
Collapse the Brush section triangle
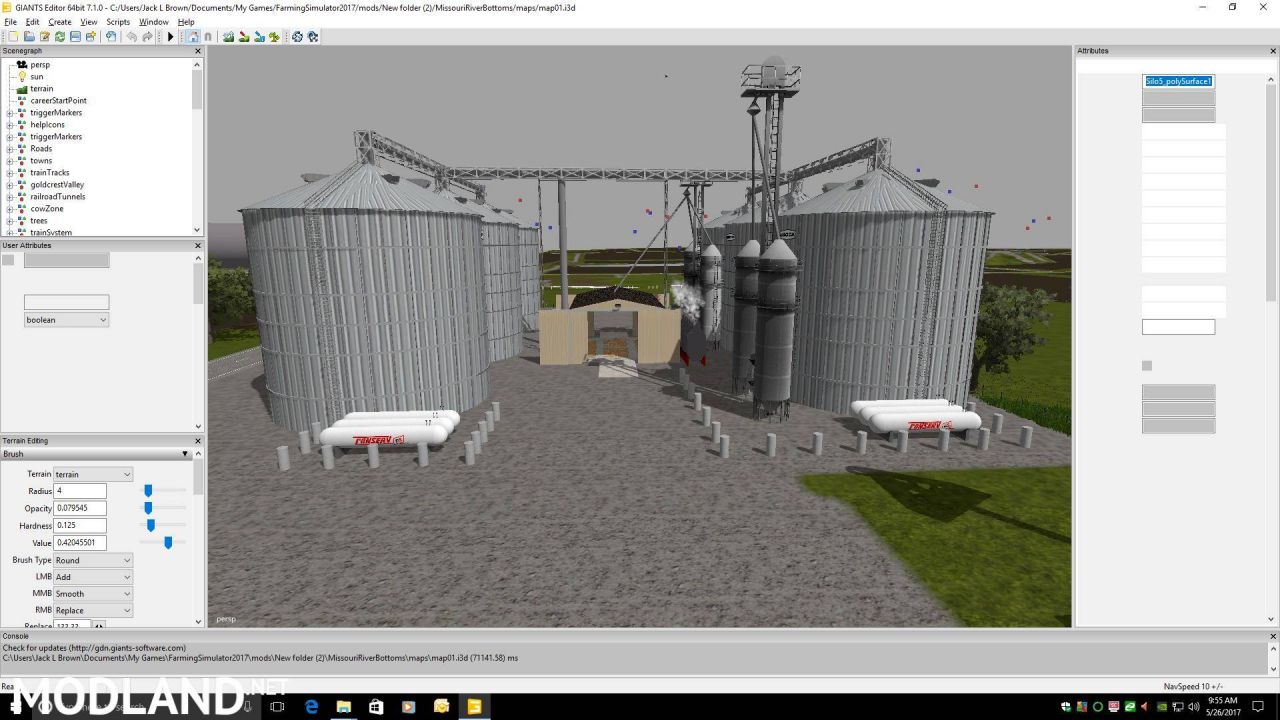[x=185, y=454]
